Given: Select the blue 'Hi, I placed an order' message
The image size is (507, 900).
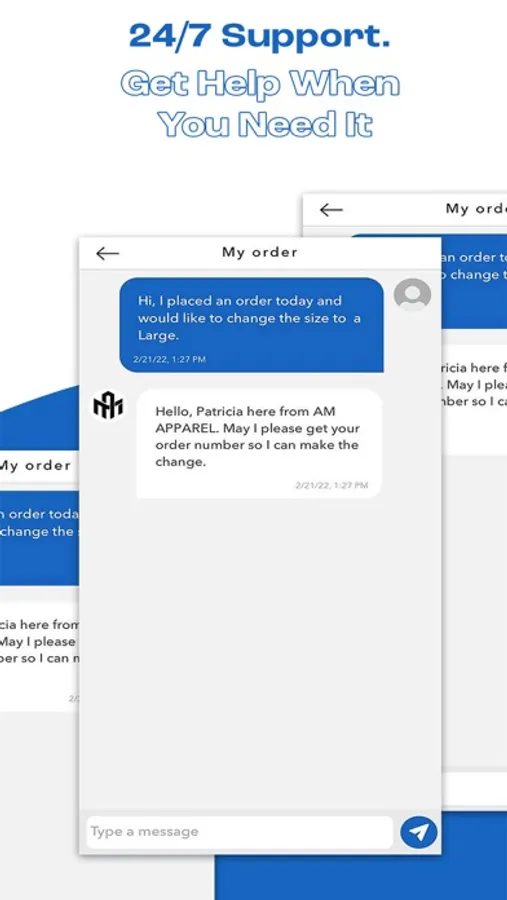Looking at the screenshot, I should click(x=251, y=325).
